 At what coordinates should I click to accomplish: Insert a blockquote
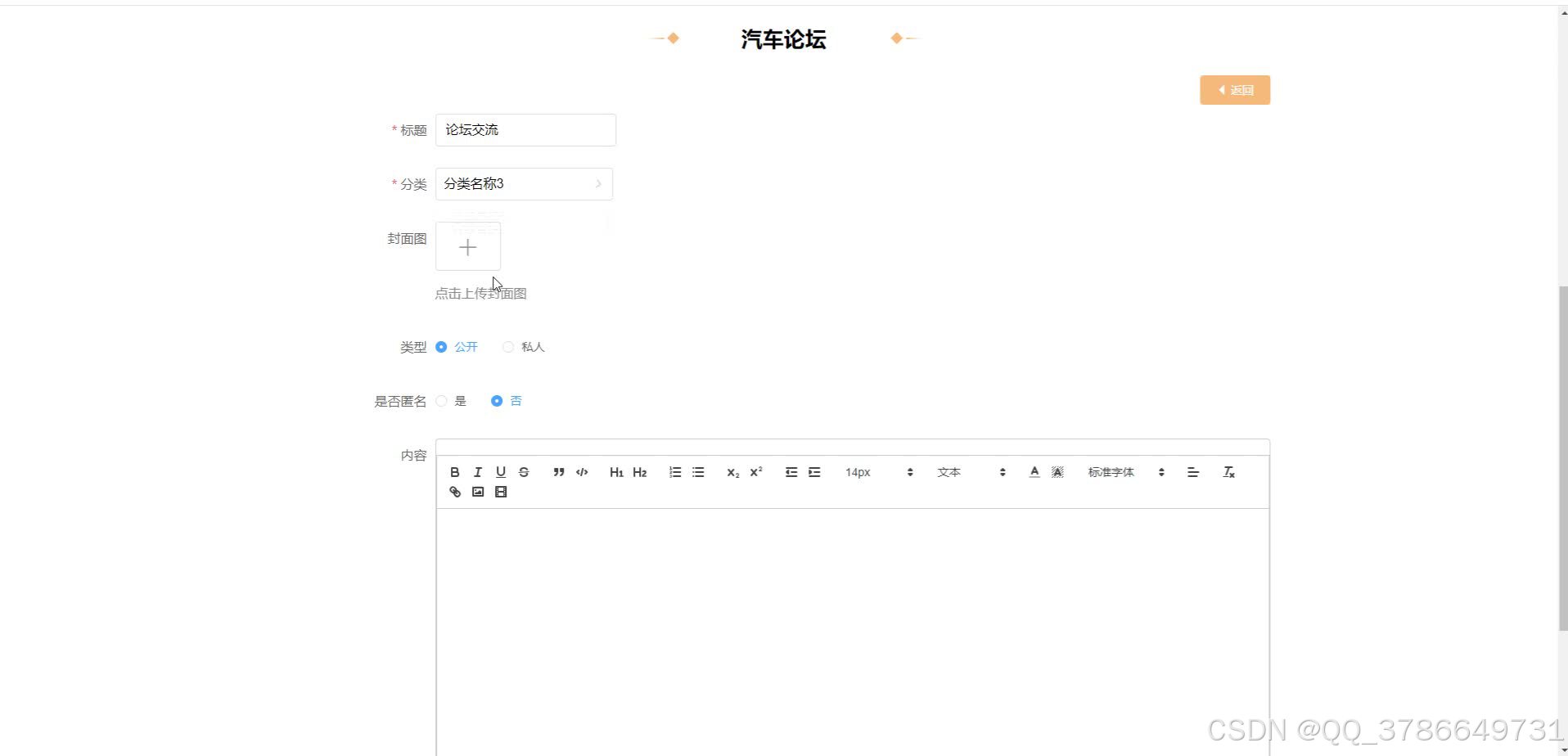pos(559,472)
